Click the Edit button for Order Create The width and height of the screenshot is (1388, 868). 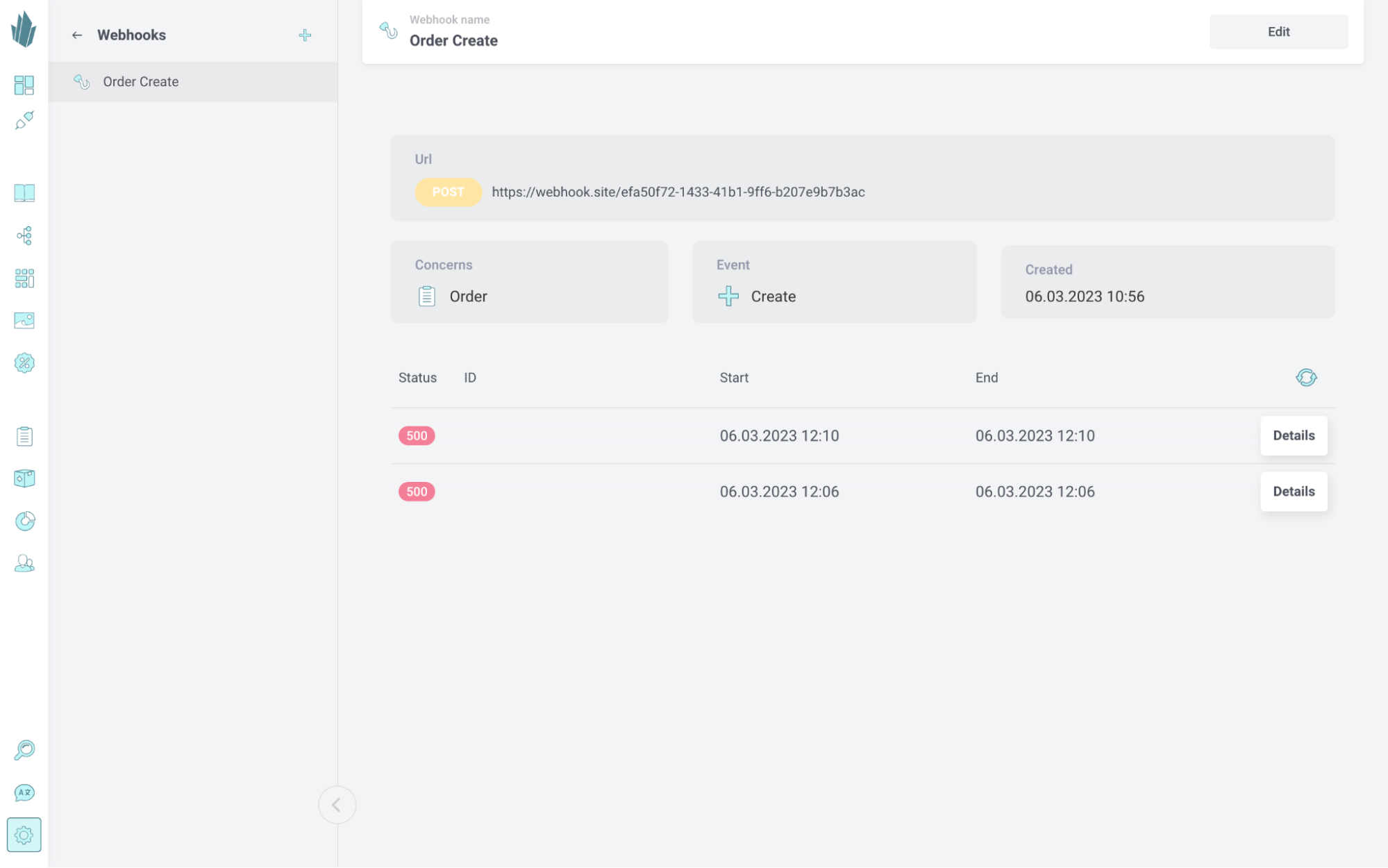[1278, 31]
